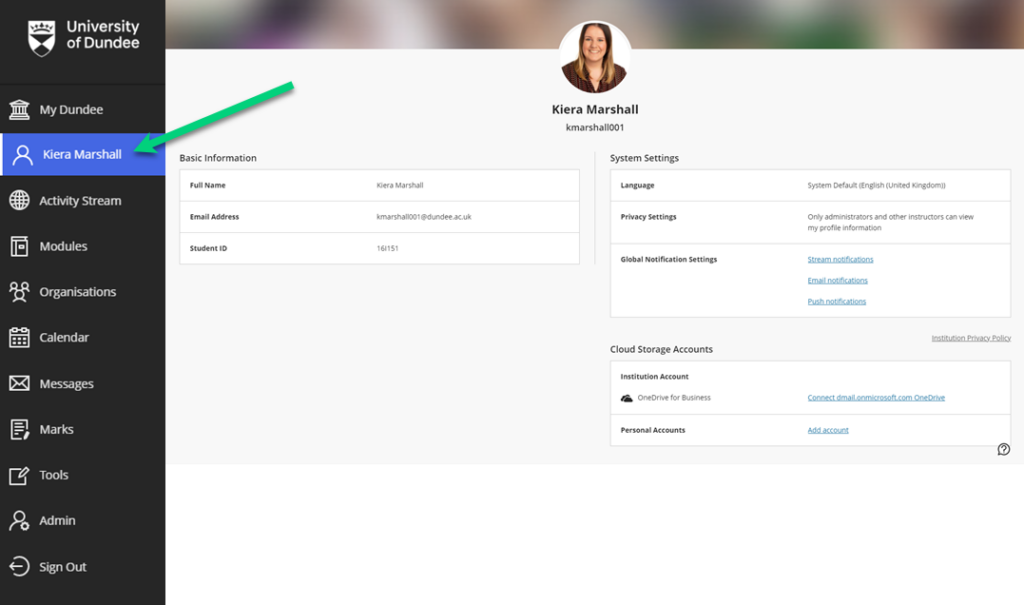Open the Modules page
Image resolution: width=1024 pixels, height=605 pixels.
(x=82, y=246)
